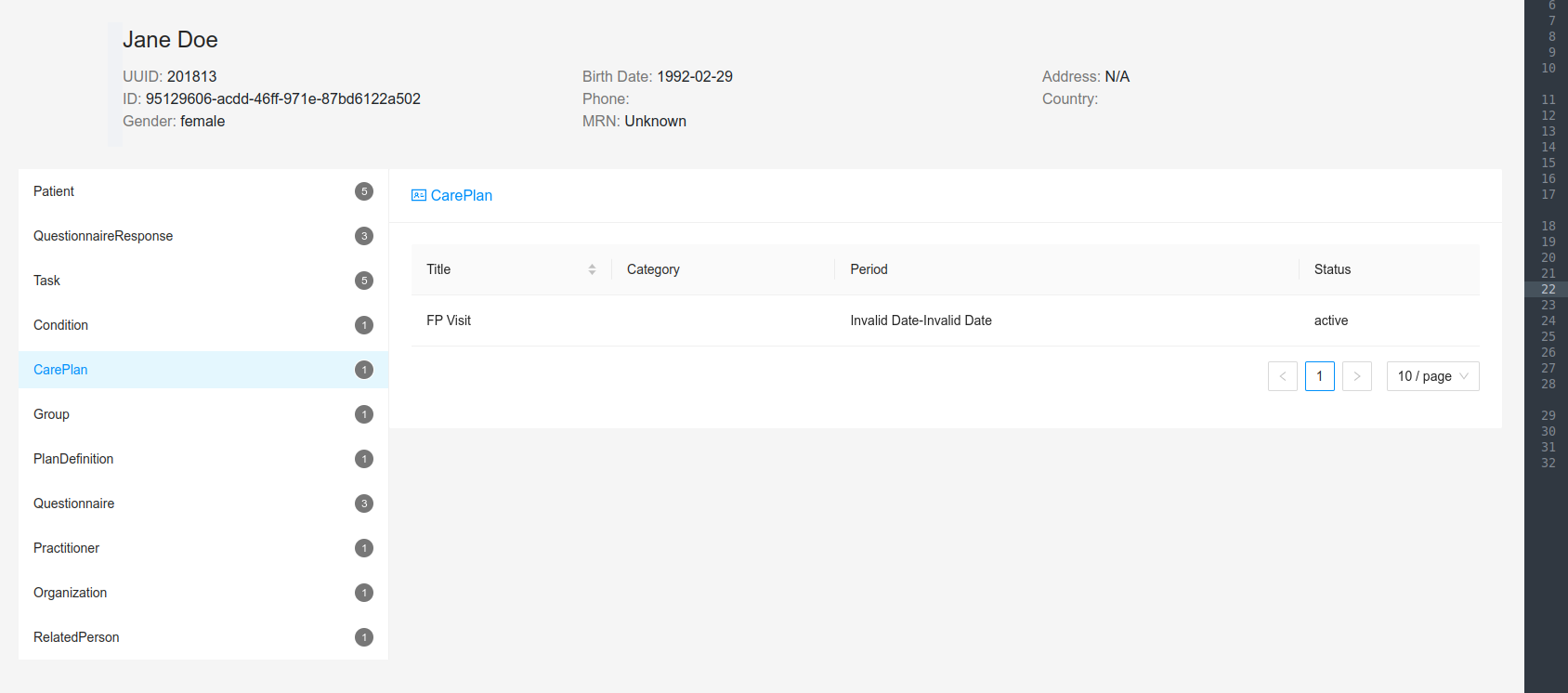
Task: Click the Birth Date 1992-02-29
Action: pos(658,76)
